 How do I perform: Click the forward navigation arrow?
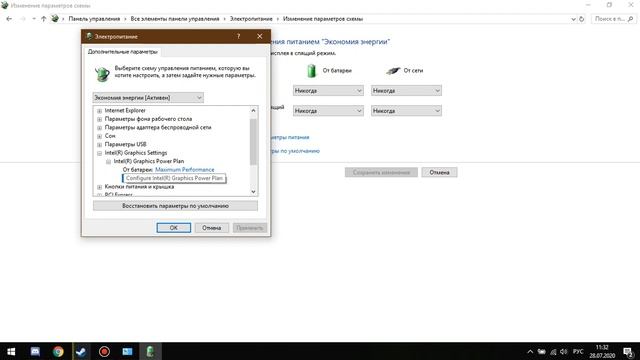(x=23, y=19)
